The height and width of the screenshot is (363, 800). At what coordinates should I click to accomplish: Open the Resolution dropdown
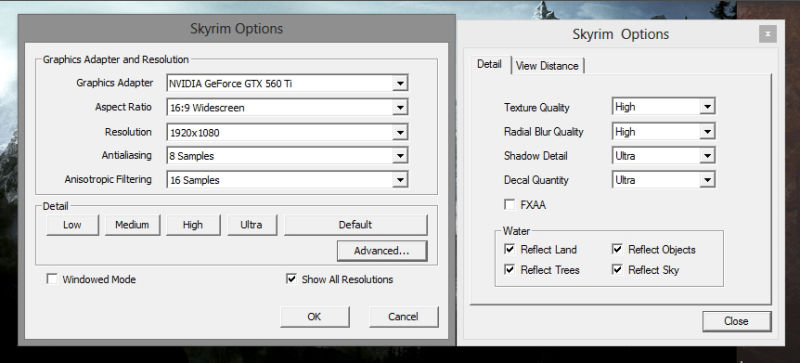coord(287,133)
